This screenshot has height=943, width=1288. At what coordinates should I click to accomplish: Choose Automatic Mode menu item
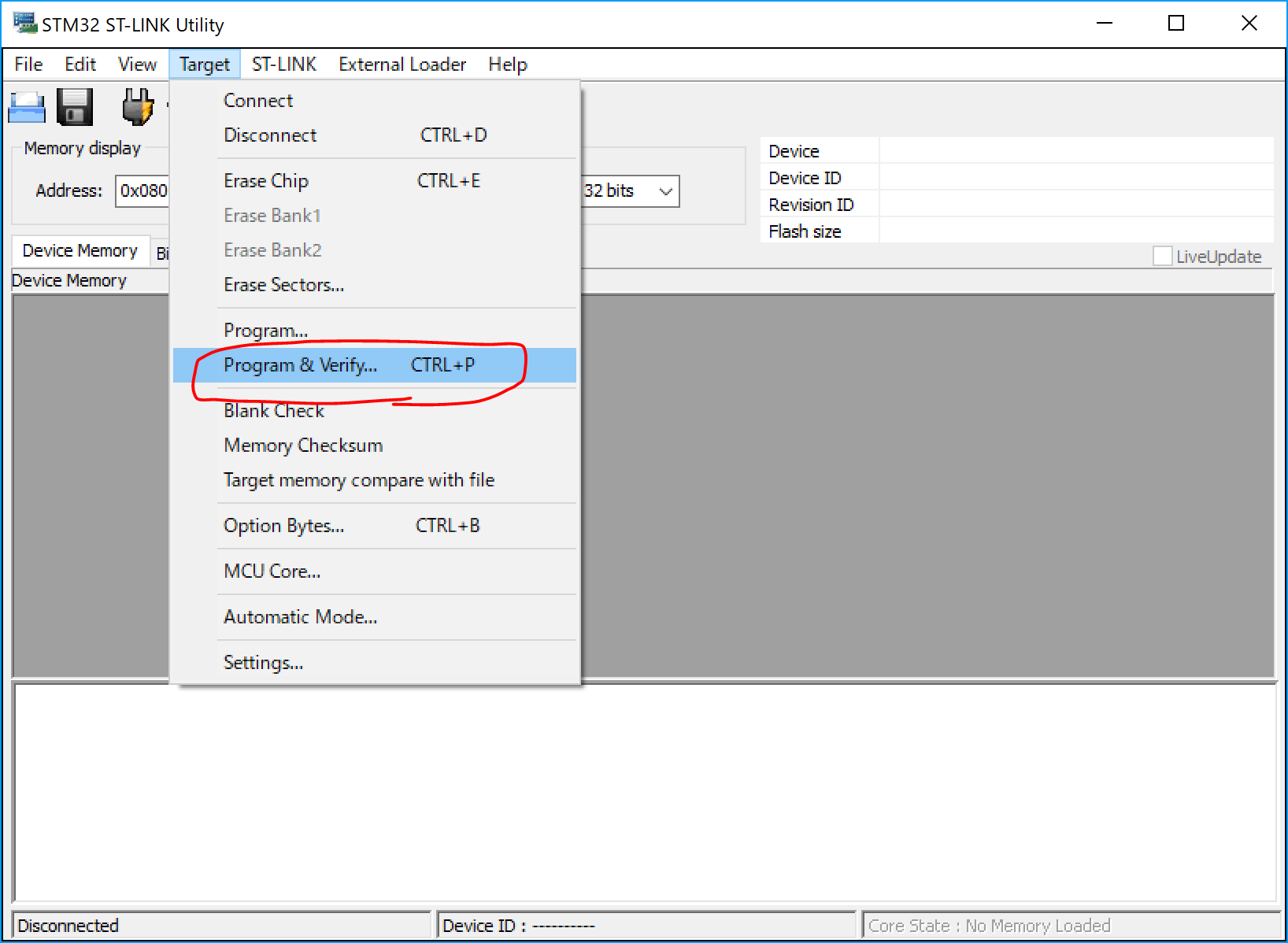(300, 617)
